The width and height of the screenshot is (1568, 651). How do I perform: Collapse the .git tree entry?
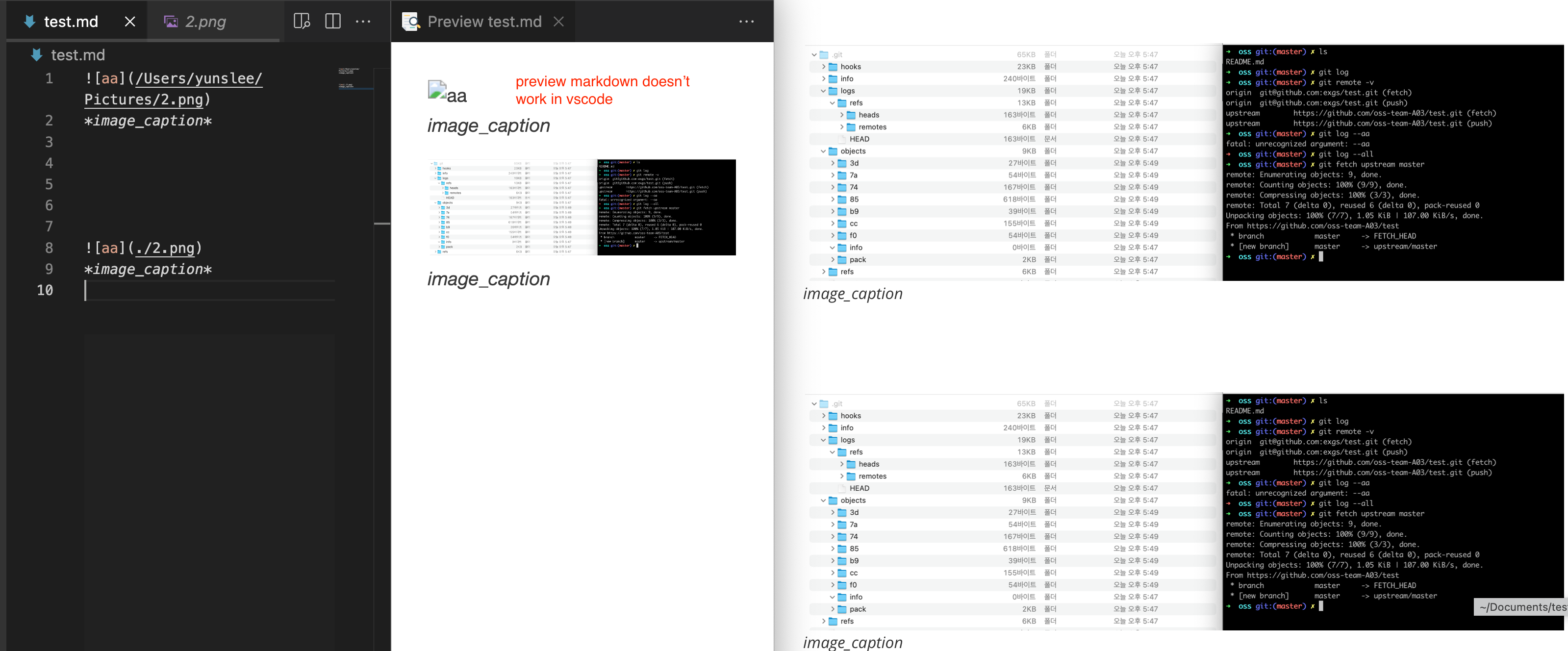(813, 54)
